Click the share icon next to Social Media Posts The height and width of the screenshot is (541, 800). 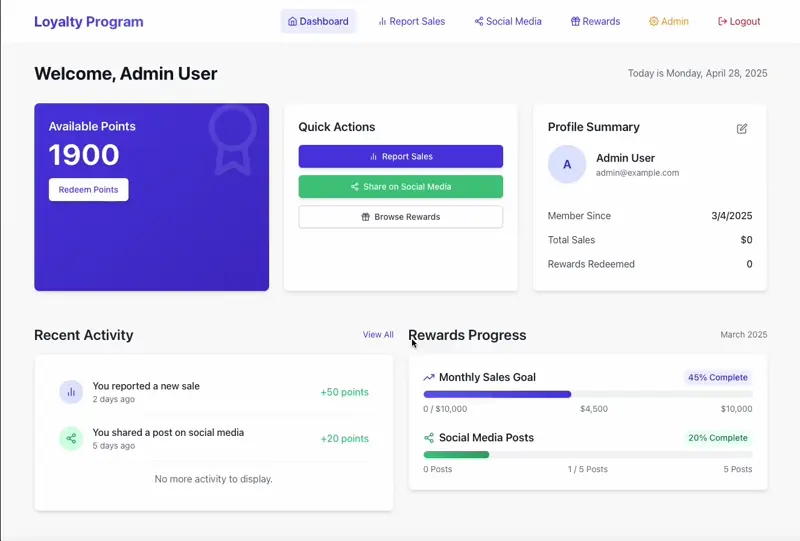(x=429, y=438)
